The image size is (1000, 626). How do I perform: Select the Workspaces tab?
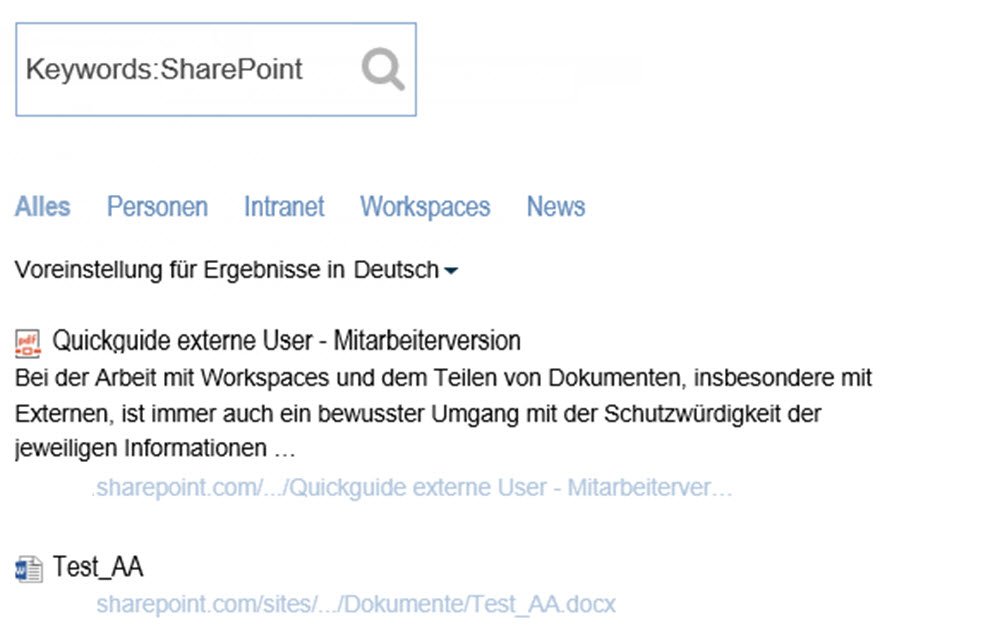(425, 207)
